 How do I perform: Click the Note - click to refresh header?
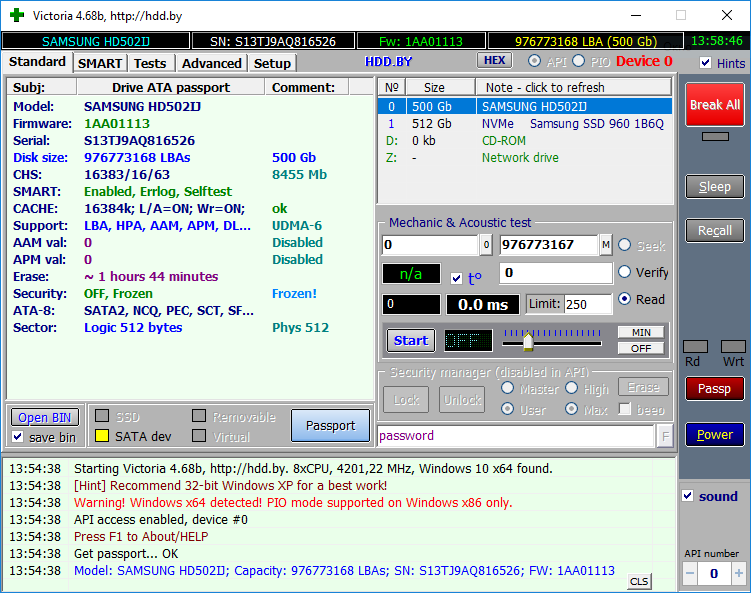573,87
